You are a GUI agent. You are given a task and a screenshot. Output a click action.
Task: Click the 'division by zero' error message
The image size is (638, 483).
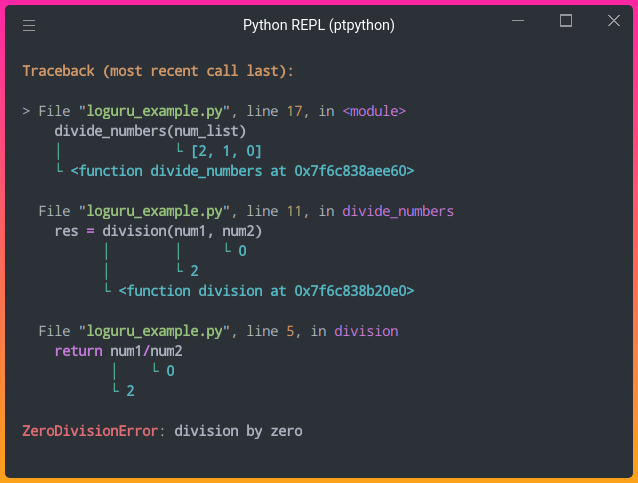pyautogui.click(x=238, y=431)
